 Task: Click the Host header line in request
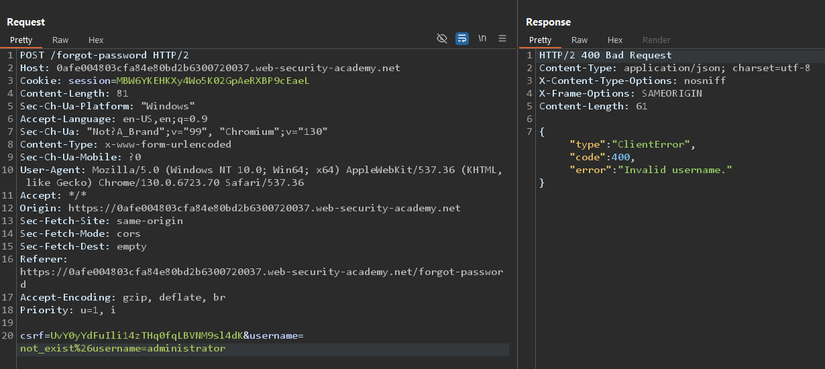click(x=210, y=68)
